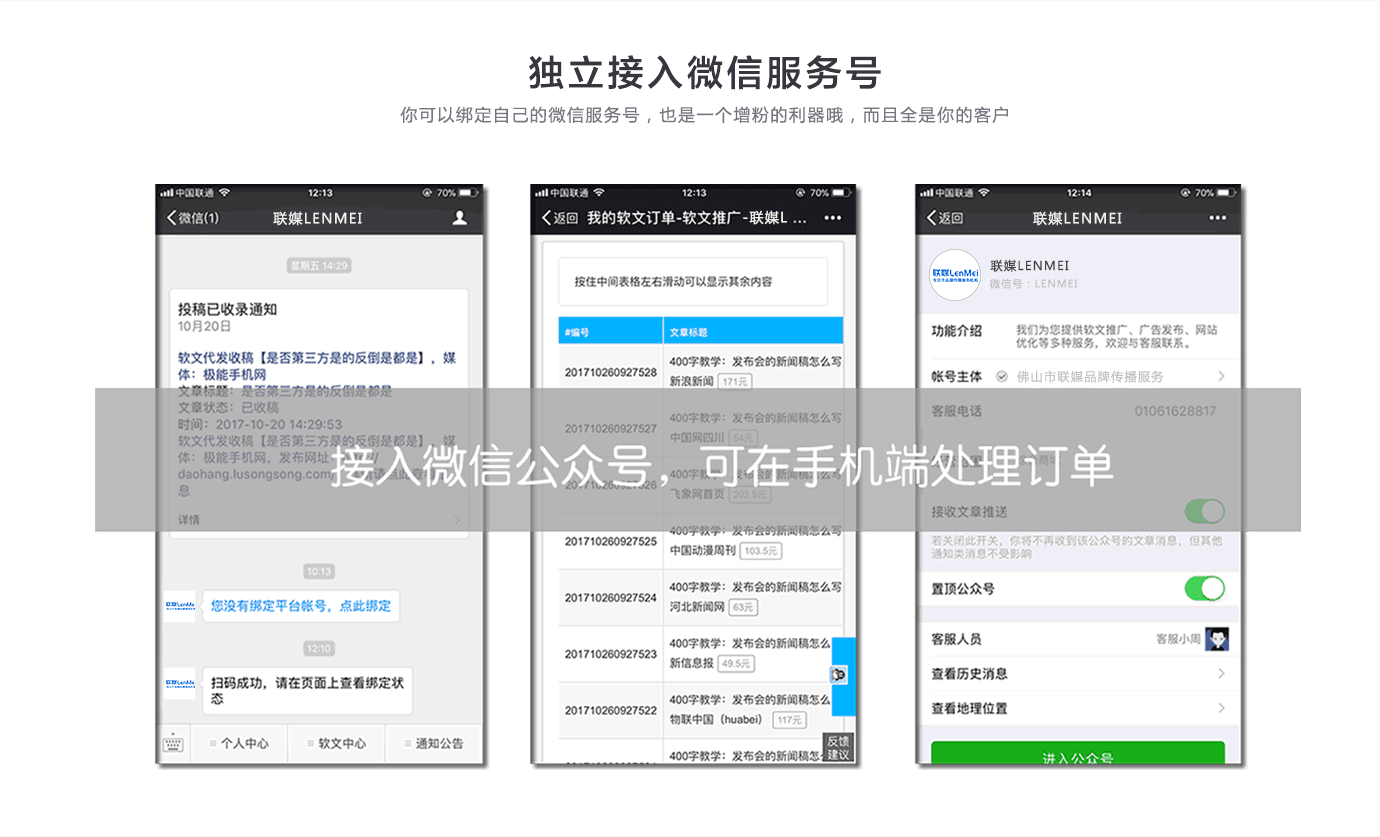This screenshot has height=837, width=1380.
Task: Go back via the 微信(1) back button
Action: (193, 218)
